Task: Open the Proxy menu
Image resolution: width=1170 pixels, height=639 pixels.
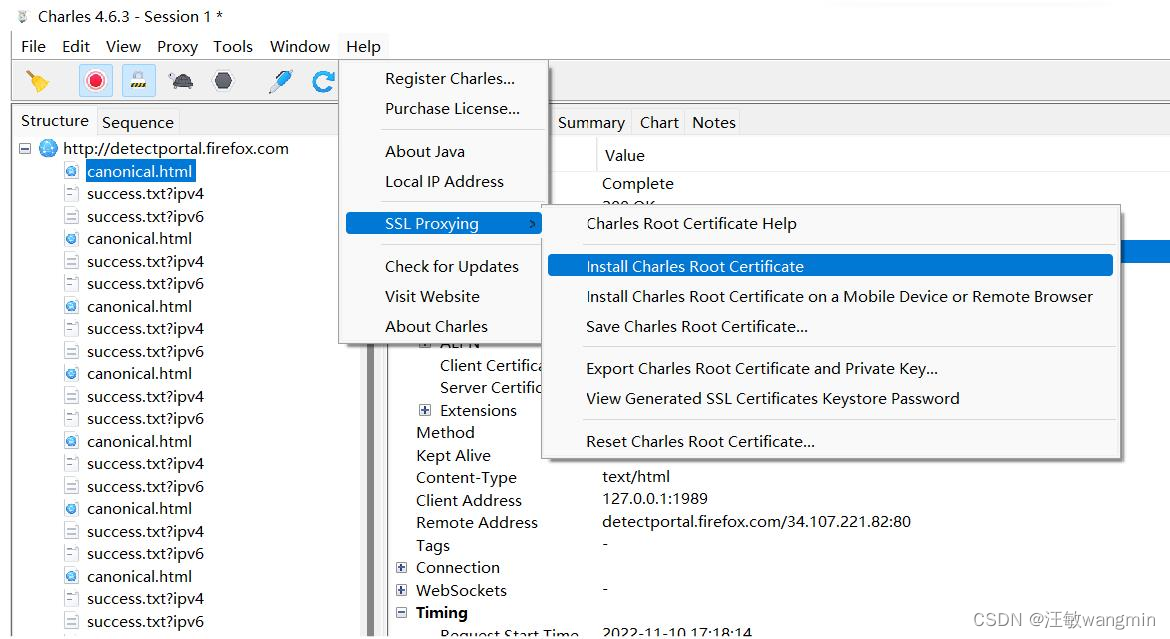Action: pyautogui.click(x=177, y=46)
